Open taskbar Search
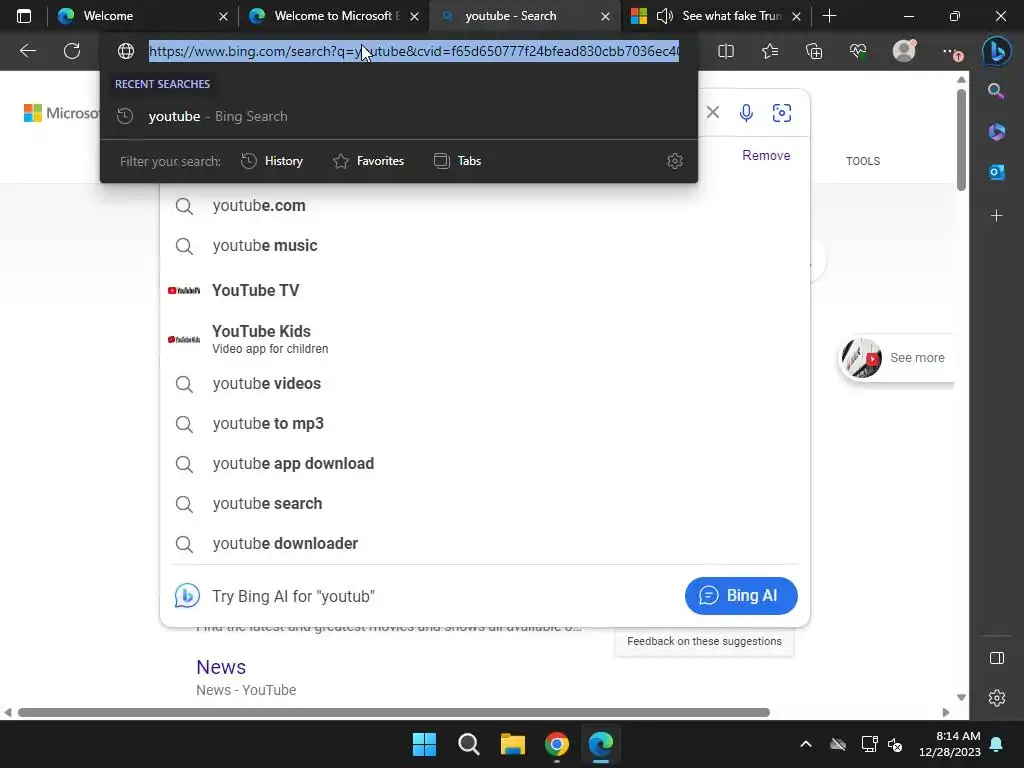 468,744
